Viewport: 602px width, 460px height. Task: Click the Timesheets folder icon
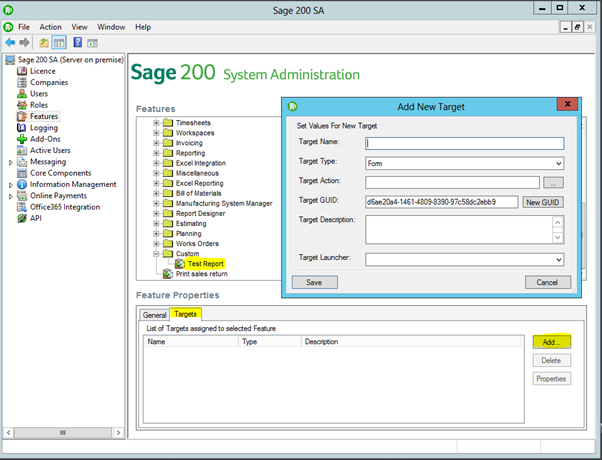tap(167, 123)
